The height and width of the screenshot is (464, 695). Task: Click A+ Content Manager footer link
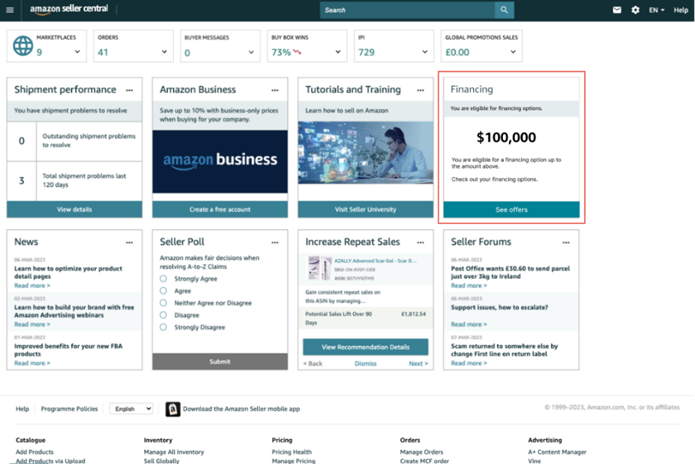click(557, 452)
